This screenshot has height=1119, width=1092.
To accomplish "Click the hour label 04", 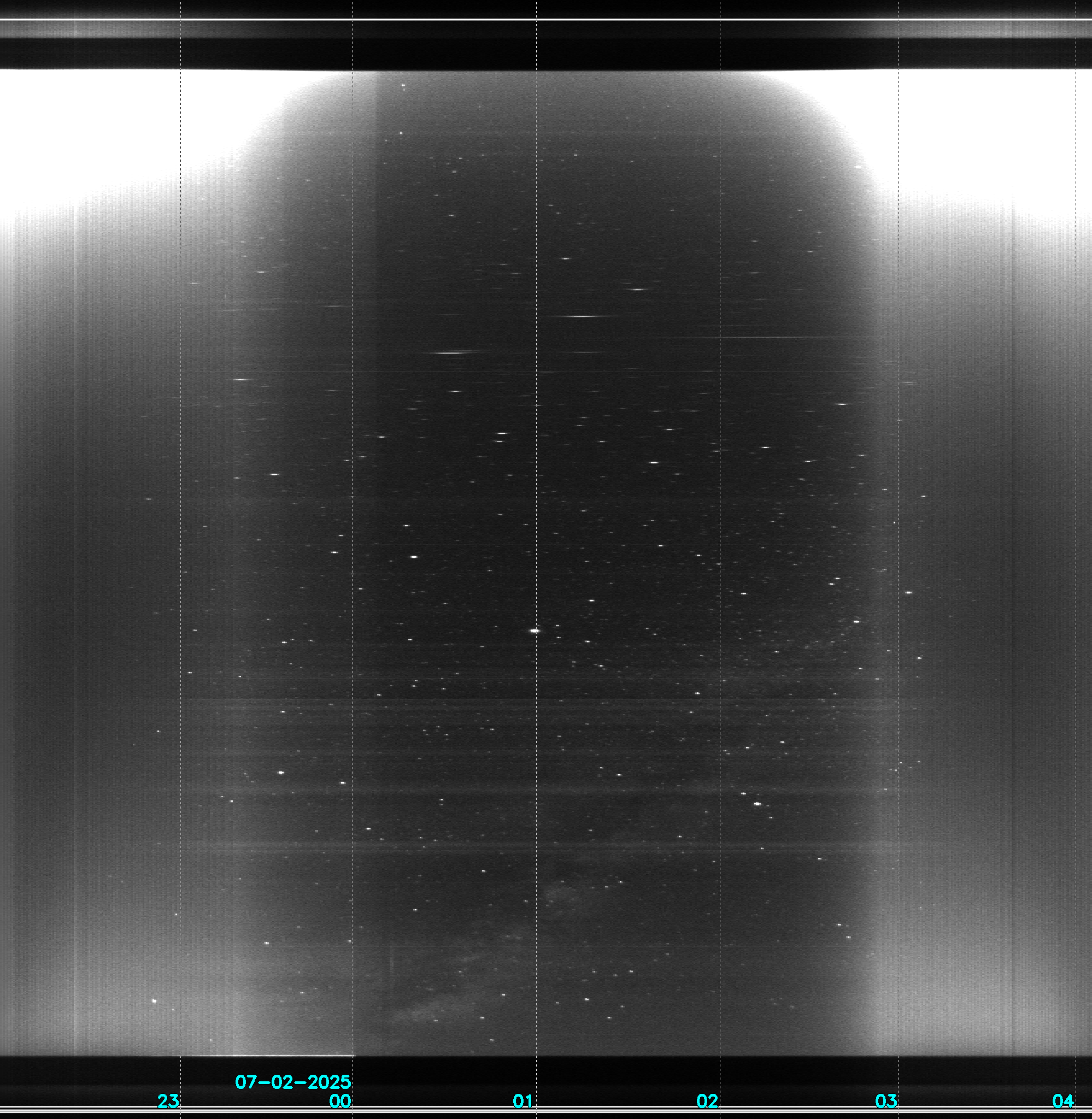I will pyautogui.click(x=1062, y=1100).
